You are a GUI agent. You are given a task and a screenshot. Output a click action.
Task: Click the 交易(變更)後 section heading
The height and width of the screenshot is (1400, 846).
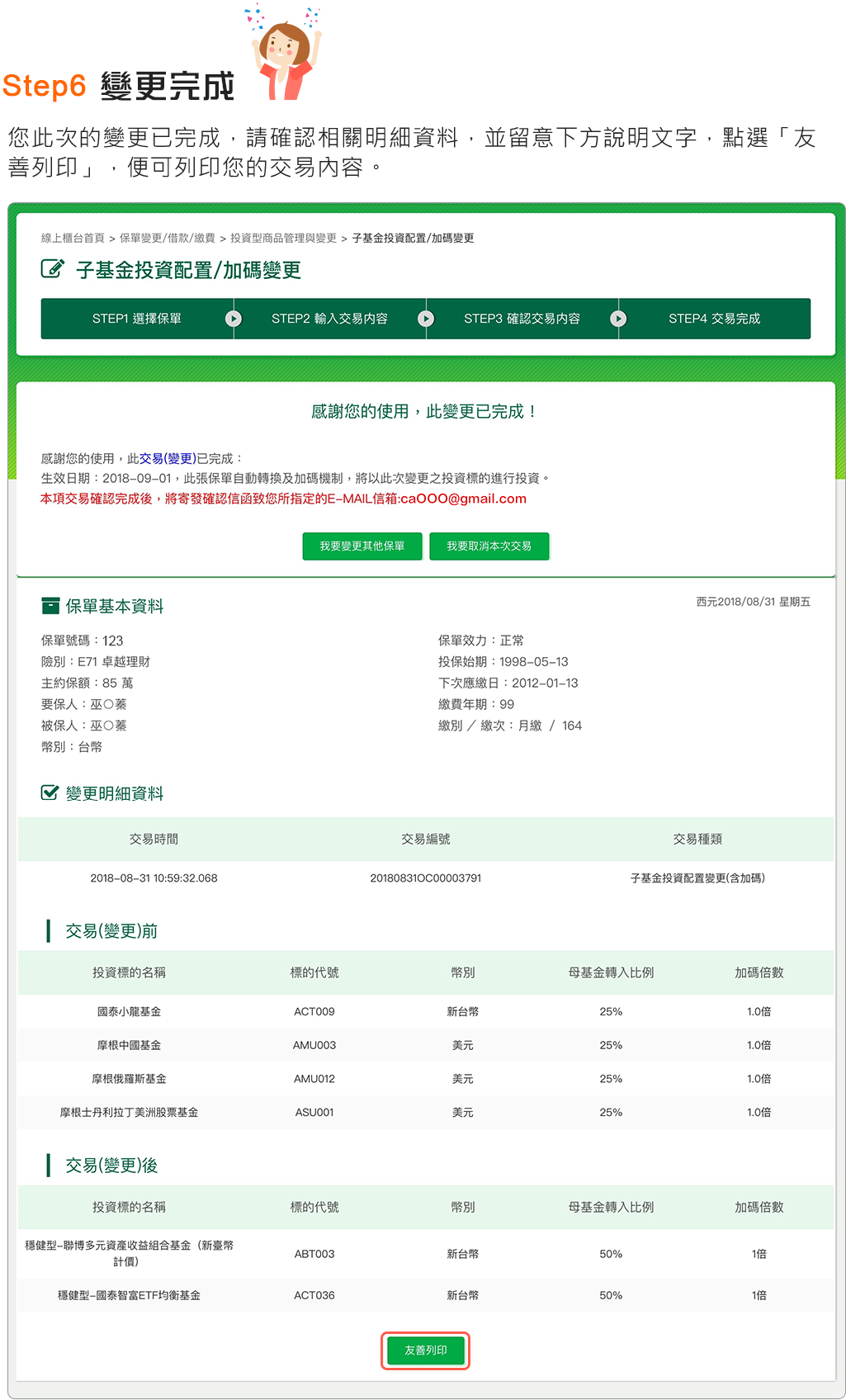point(111,1166)
